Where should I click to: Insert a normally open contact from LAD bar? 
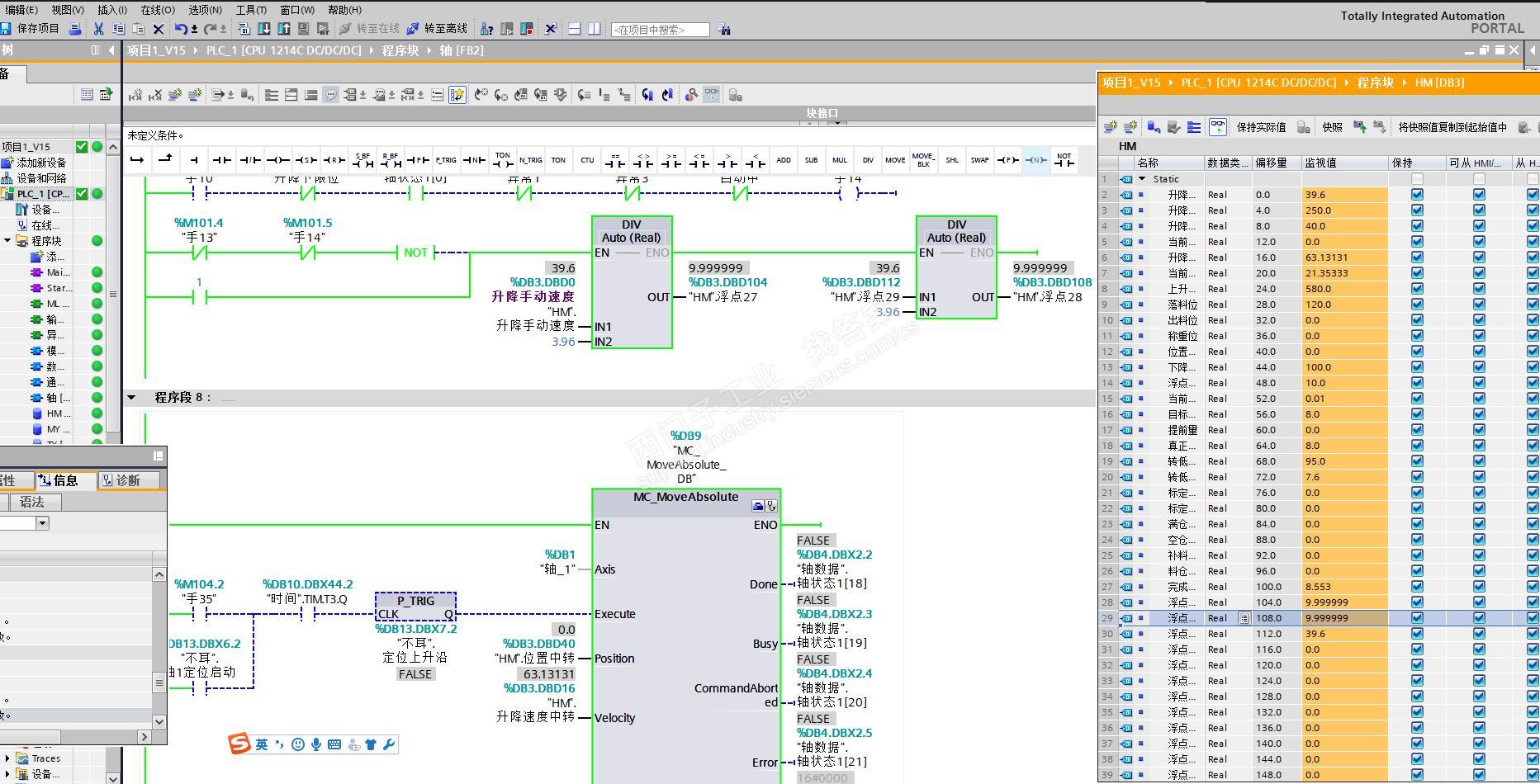pyautogui.click(x=220, y=160)
